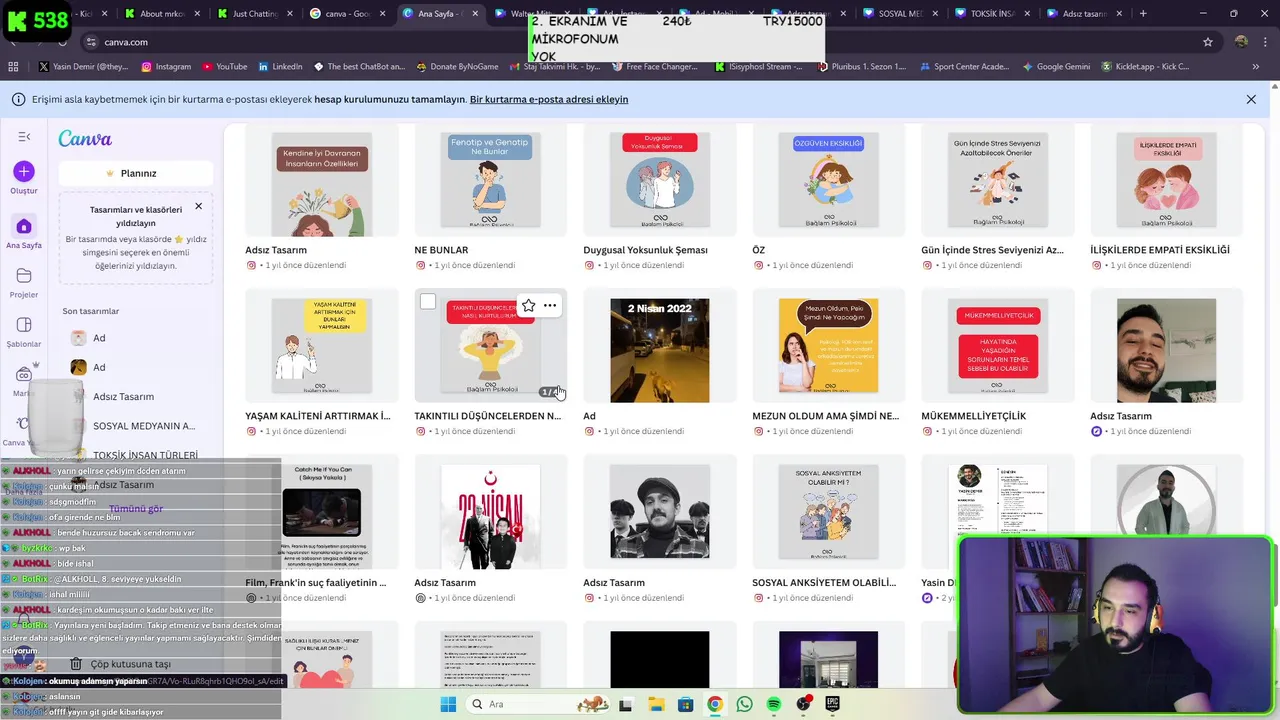
Task: Open İLİŞKİLERDE EMPATİ EKSİKLİĞİ design thumbnail
Action: [x=1166, y=181]
